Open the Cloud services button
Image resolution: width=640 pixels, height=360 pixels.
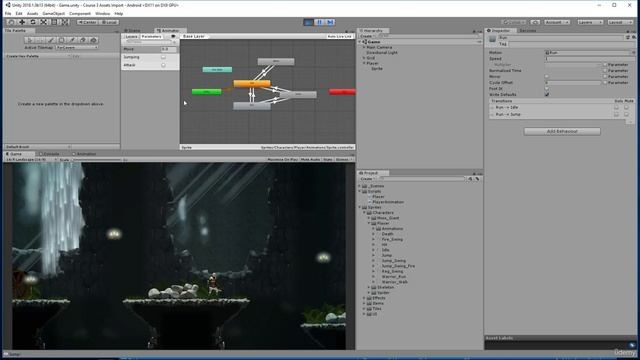(x=536, y=22)
